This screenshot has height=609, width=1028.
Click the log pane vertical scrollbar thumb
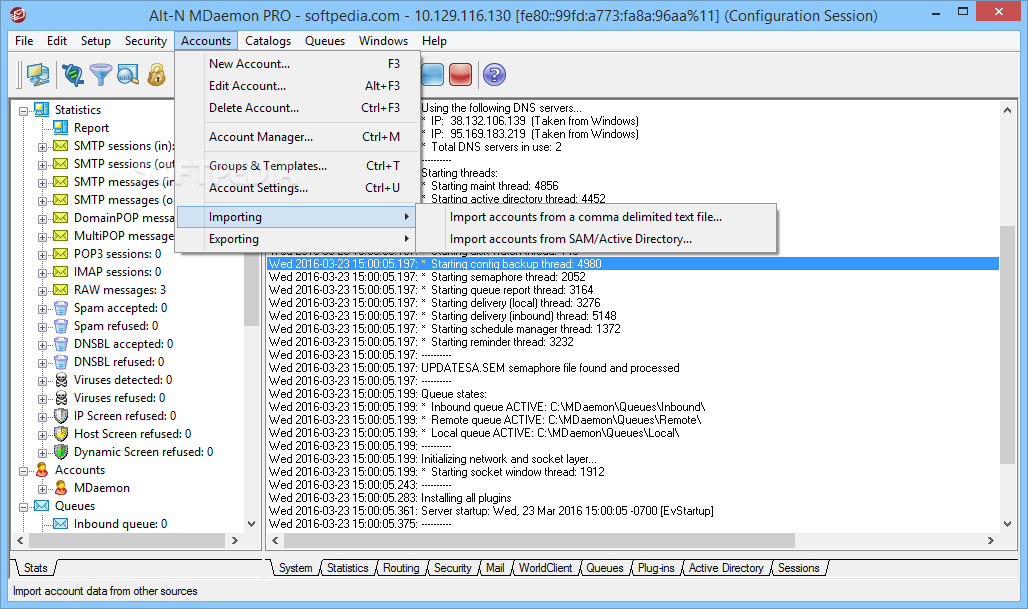[1007, 345]
